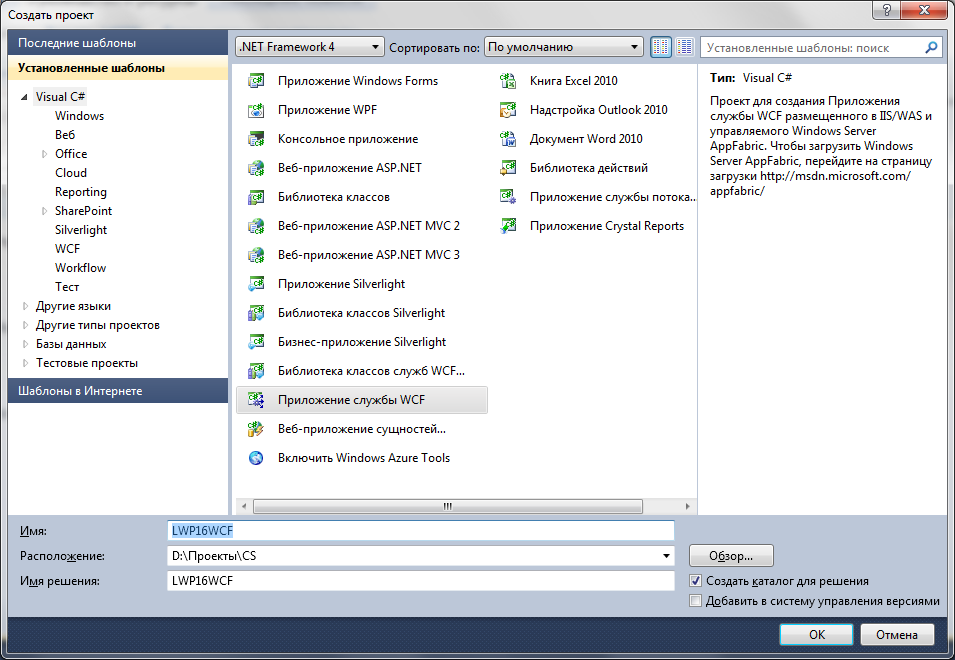Select the WCF category in tree
The image size is (955, 660).
click(x=67, y=249)
